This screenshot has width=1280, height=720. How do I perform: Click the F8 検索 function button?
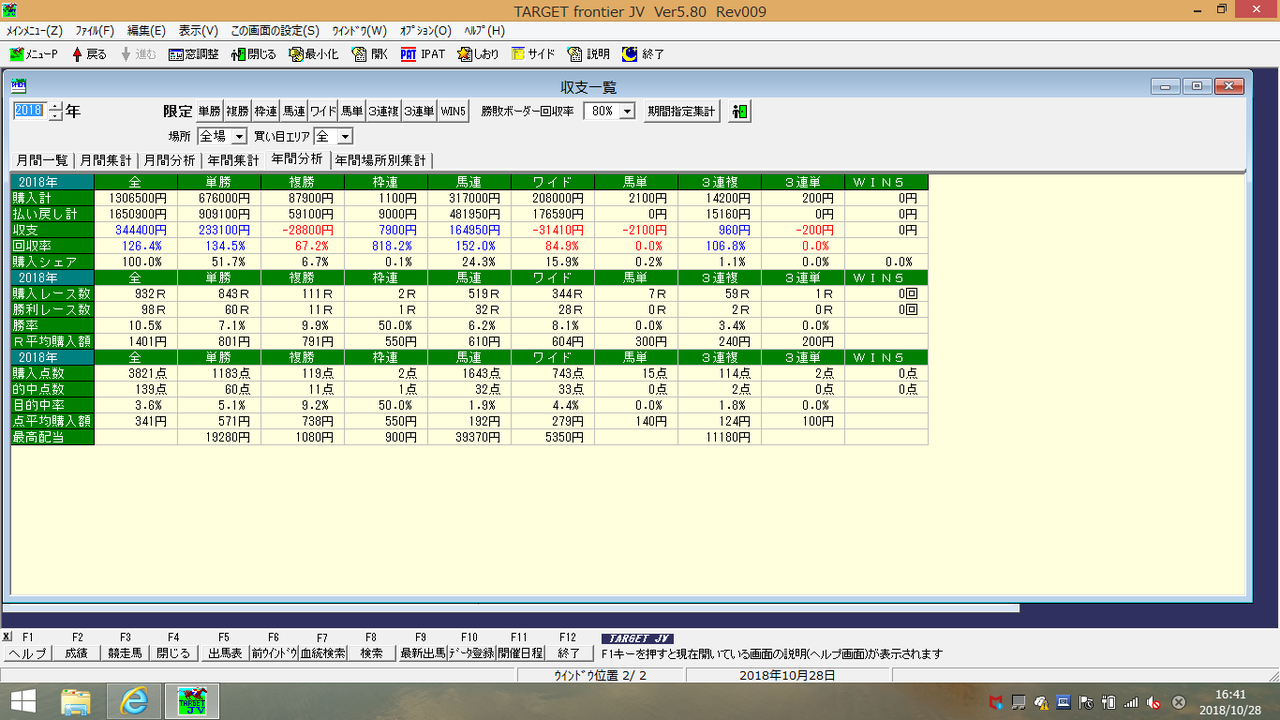coord(371,653)
